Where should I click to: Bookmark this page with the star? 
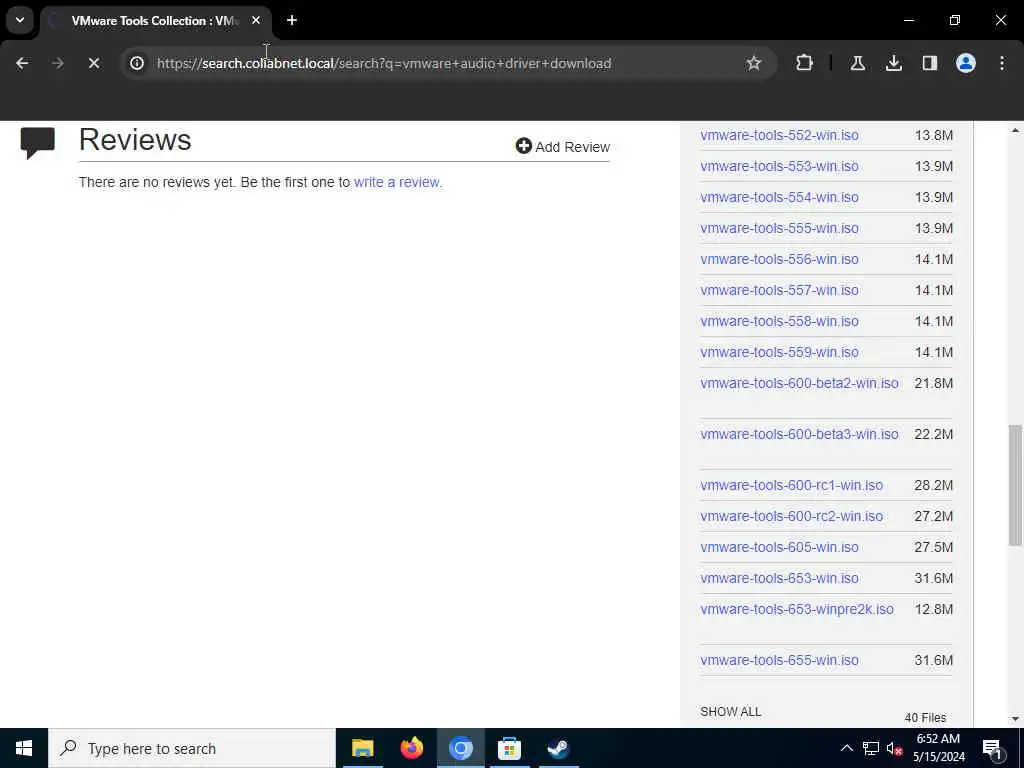[x=754, y=63]
